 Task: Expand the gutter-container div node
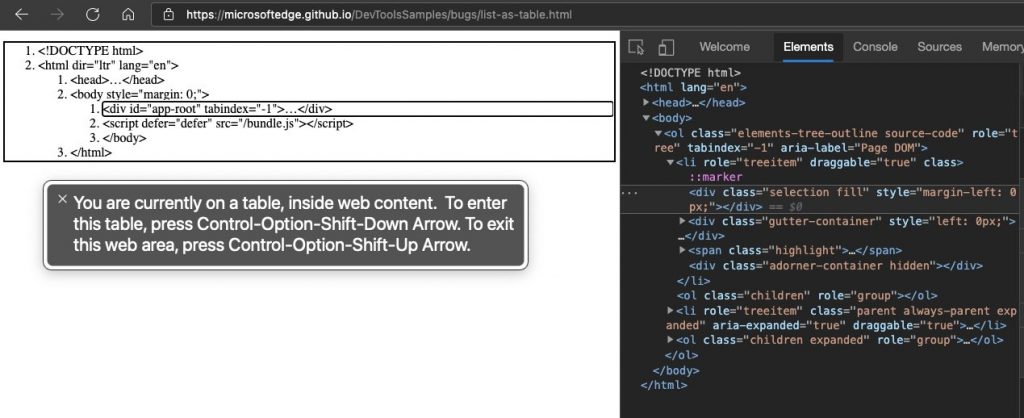click(682, 221)
